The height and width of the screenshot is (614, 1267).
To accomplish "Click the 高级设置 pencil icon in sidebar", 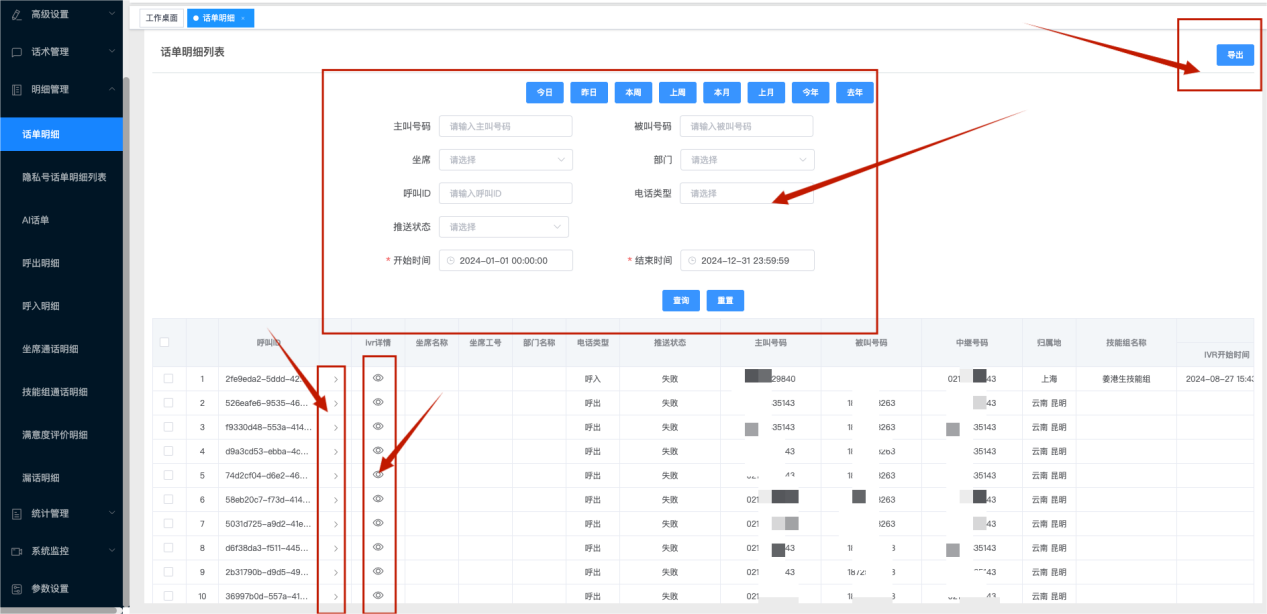I will 16,14.
